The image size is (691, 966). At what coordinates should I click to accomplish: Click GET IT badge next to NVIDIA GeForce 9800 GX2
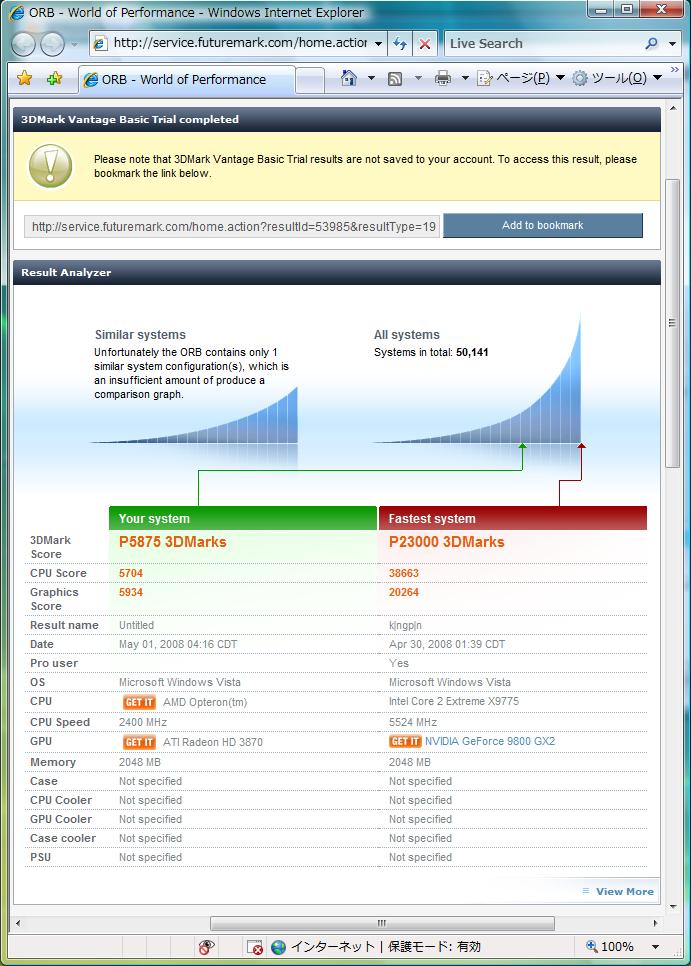pos(405,741)
